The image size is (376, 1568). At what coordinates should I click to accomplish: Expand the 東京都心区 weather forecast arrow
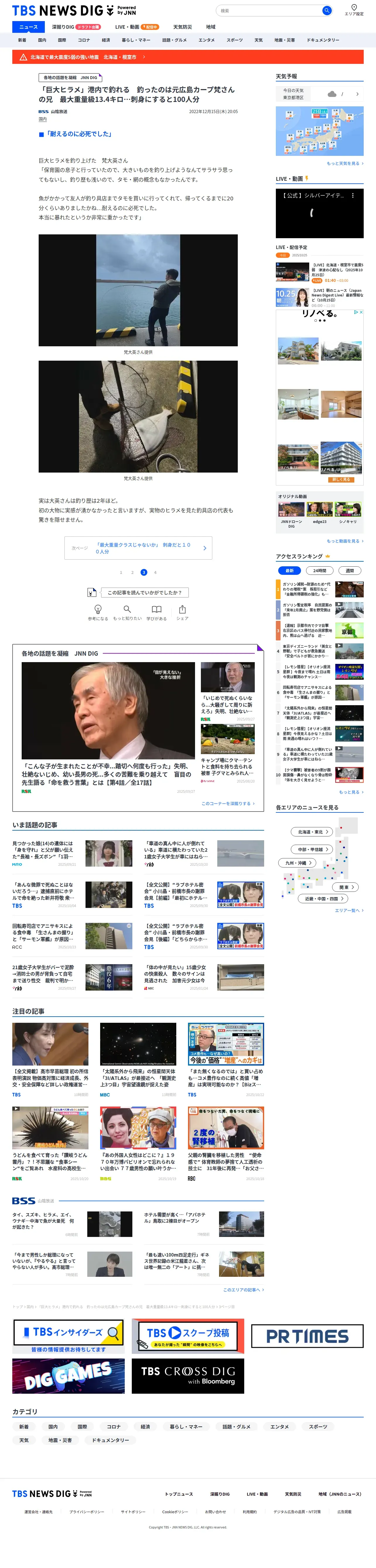pos(357,94)
